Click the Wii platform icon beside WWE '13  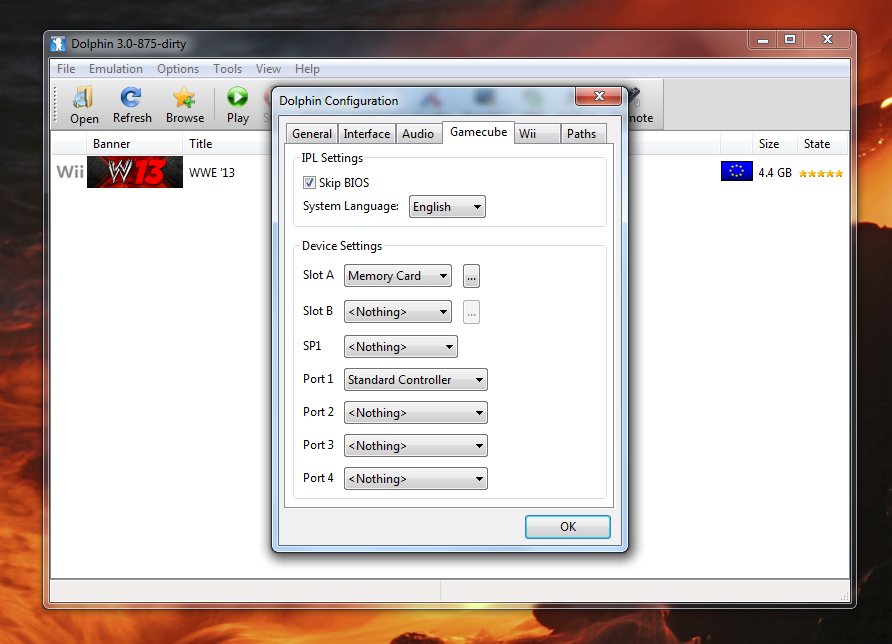pyautogui.click(x=68, y=171)
